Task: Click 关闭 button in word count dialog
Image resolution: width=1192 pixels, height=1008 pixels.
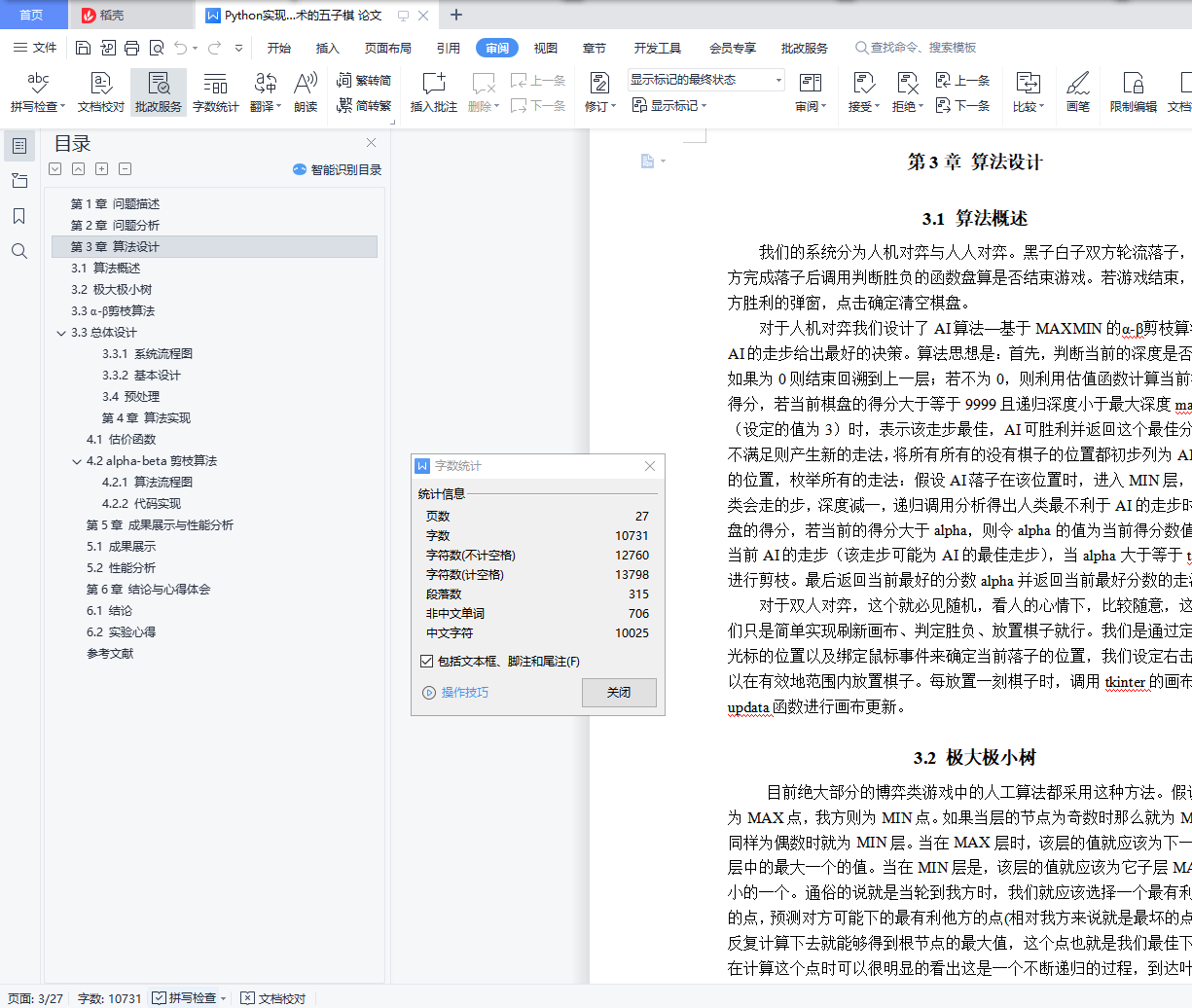Action: coord(619,693)
